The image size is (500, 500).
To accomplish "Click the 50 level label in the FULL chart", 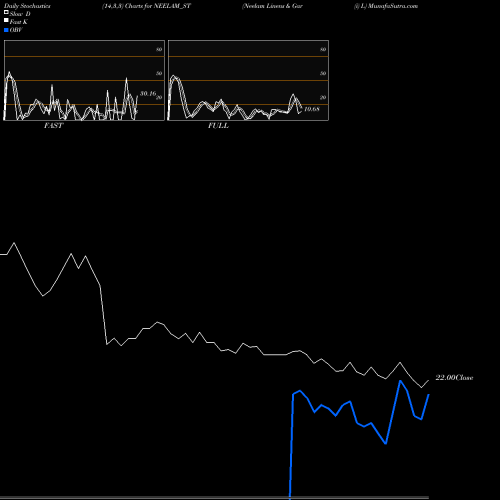I will point(323,73).
